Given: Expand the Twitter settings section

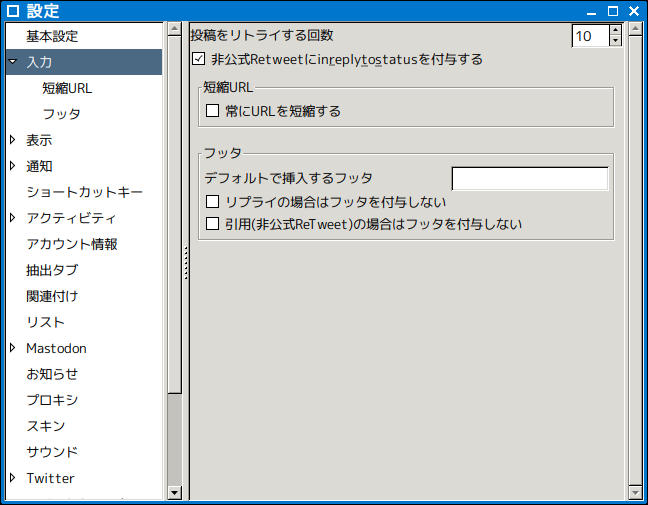Looking at the screenshot, I should coord(12,478).
